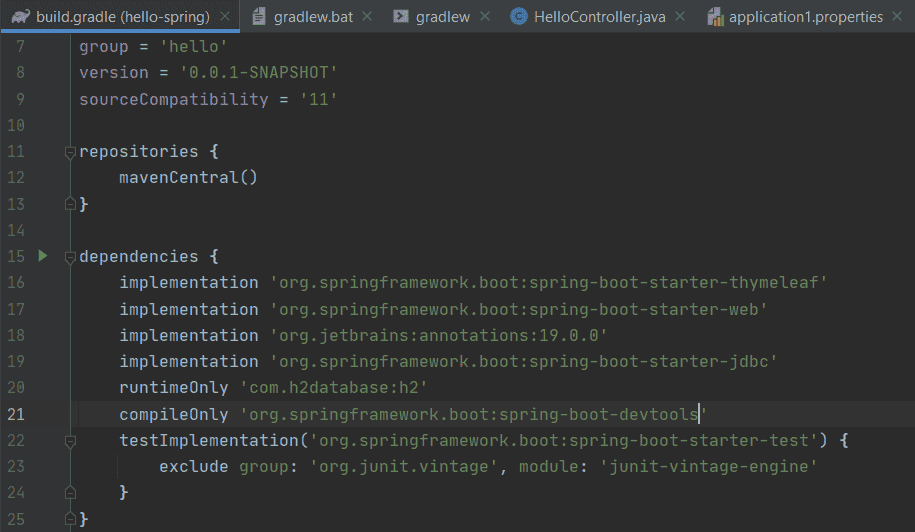
Task: Click implementation keyword on line 18
Action: (188, 335)
